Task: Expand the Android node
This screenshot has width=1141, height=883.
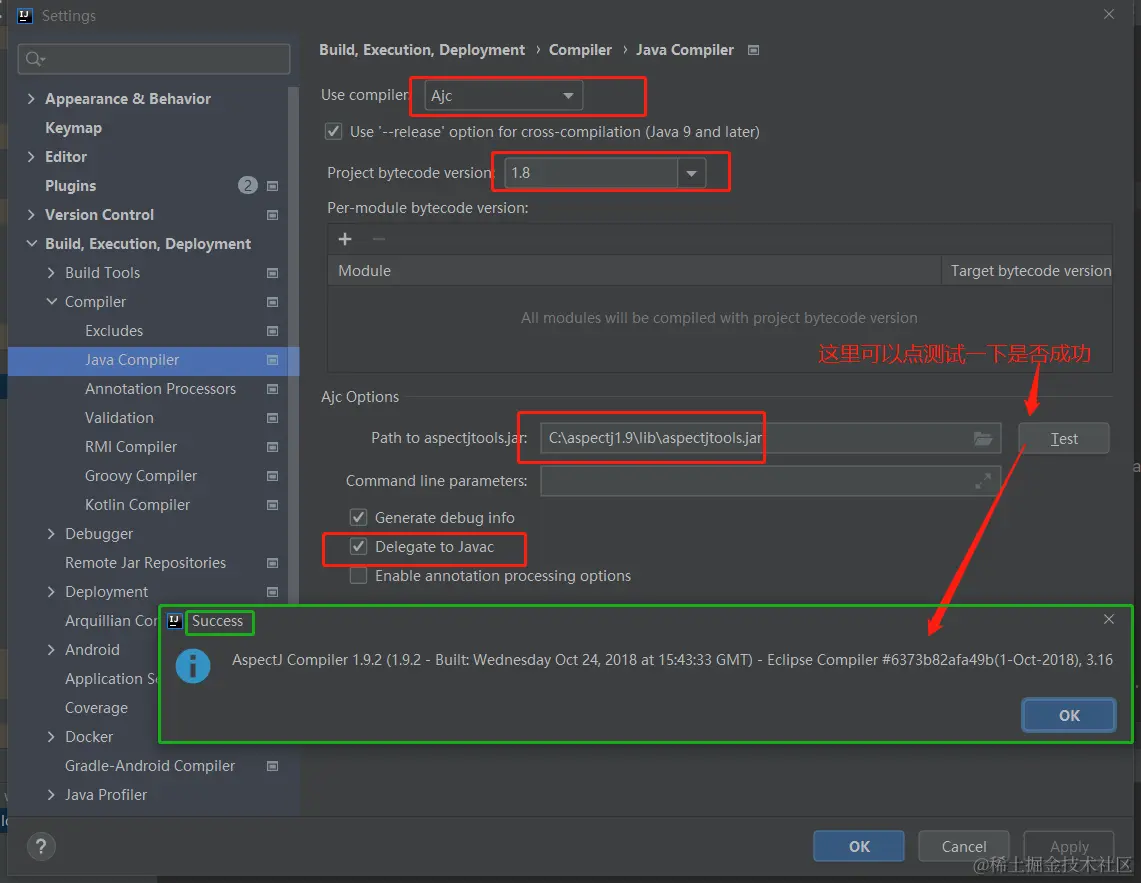Action: pos(51,649)
